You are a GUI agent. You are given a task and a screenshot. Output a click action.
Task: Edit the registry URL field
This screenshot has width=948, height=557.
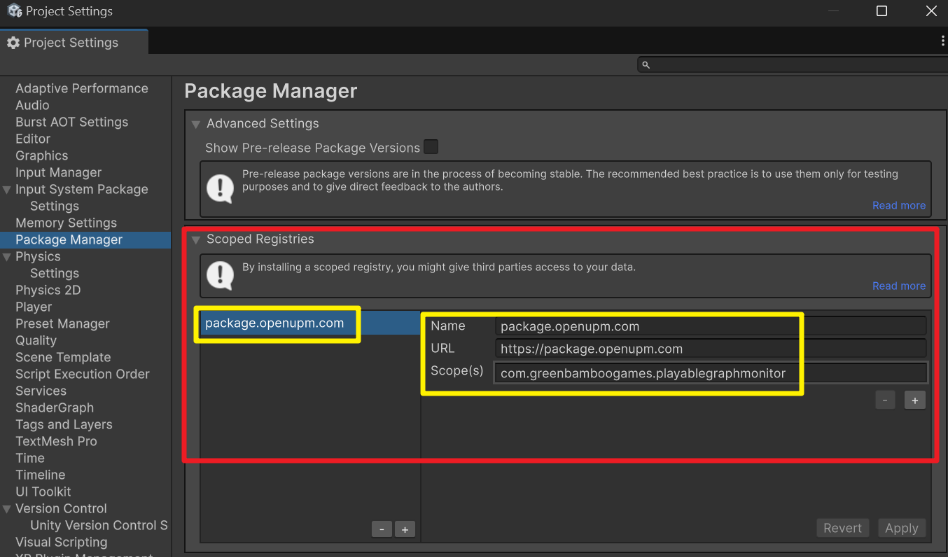710,349
